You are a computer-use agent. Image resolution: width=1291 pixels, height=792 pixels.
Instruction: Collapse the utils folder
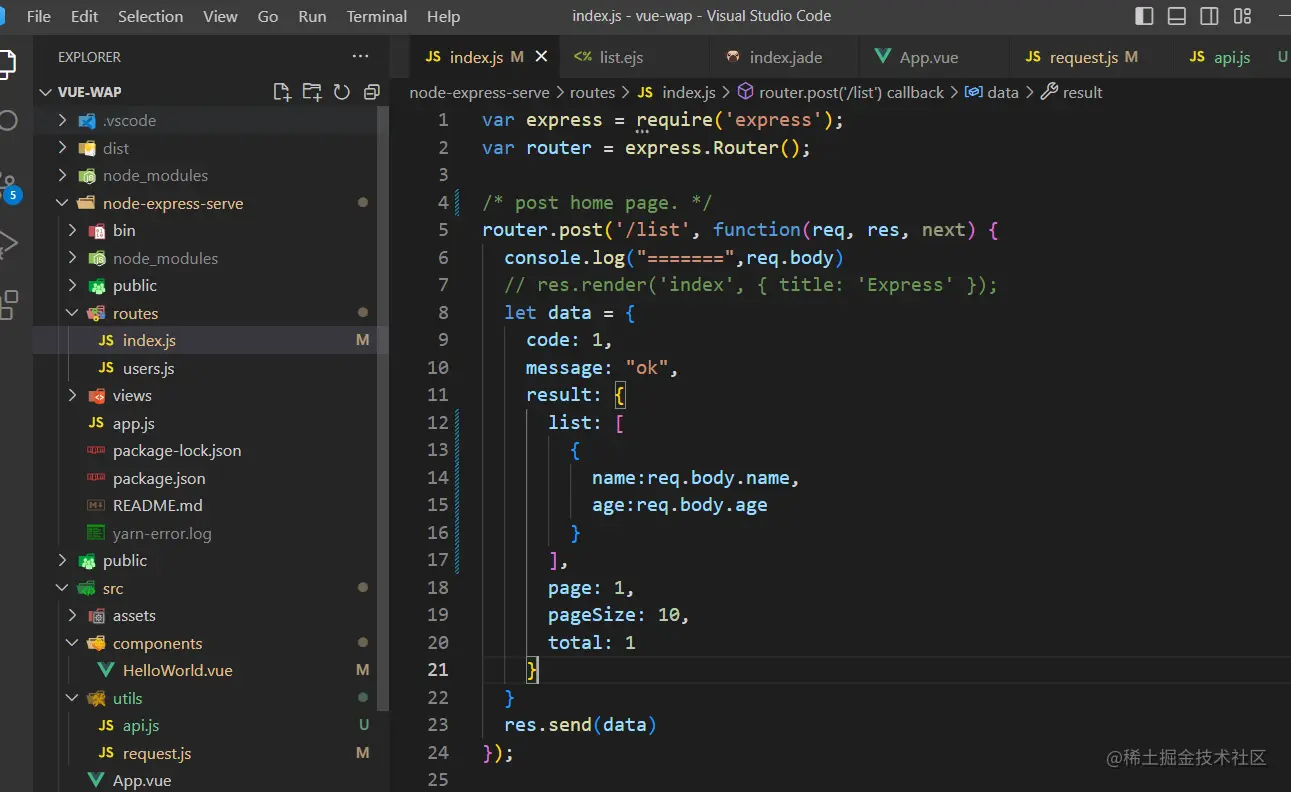(72, 698)
